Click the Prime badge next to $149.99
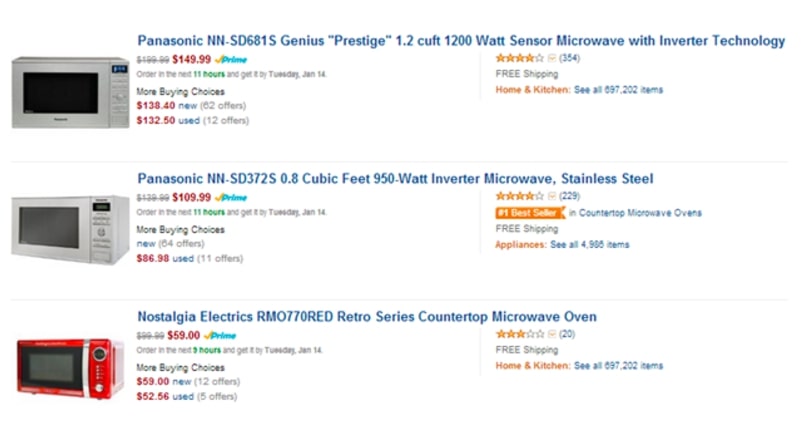 point(231,59)
